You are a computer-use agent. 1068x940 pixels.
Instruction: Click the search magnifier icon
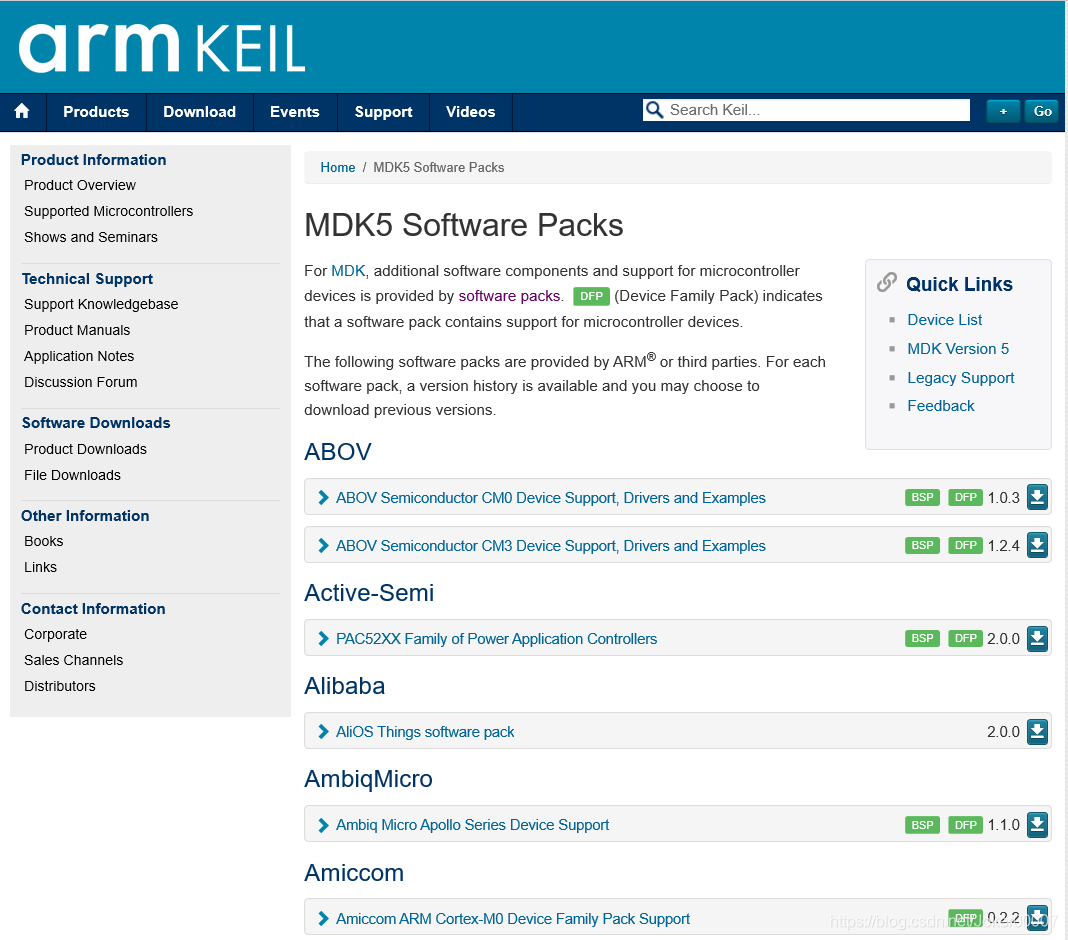654,110
